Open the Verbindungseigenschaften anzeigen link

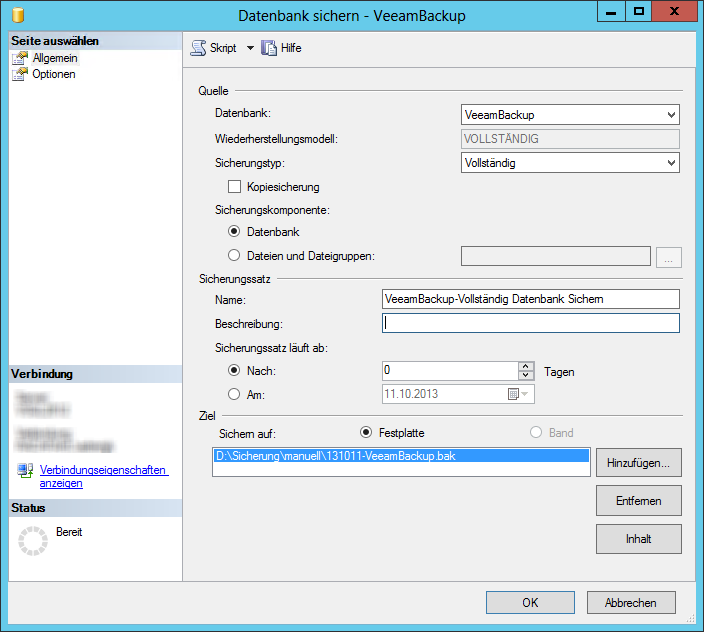tap(104, 476)
